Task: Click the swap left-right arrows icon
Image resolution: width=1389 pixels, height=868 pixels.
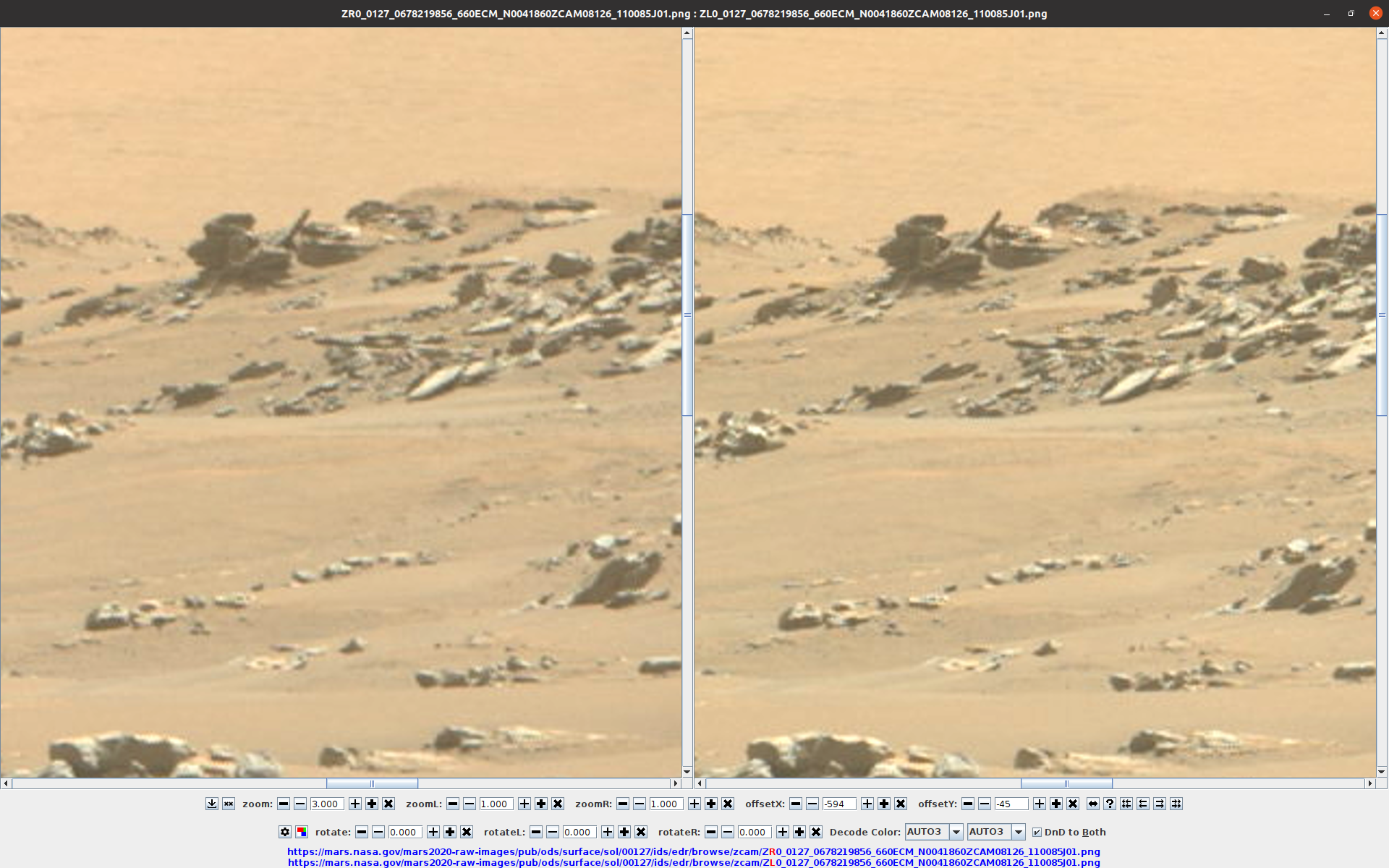Action: point(1093,804)
